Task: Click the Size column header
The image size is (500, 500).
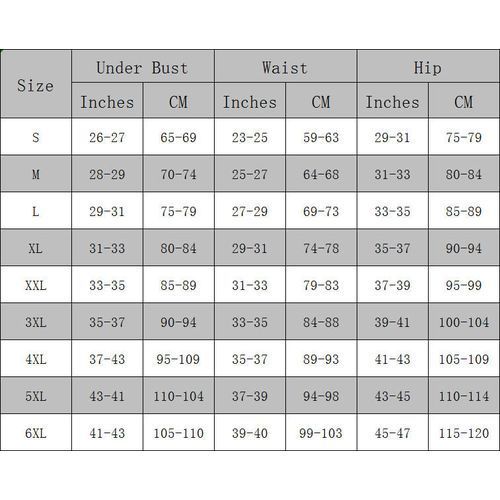Action: coord(36,84)
